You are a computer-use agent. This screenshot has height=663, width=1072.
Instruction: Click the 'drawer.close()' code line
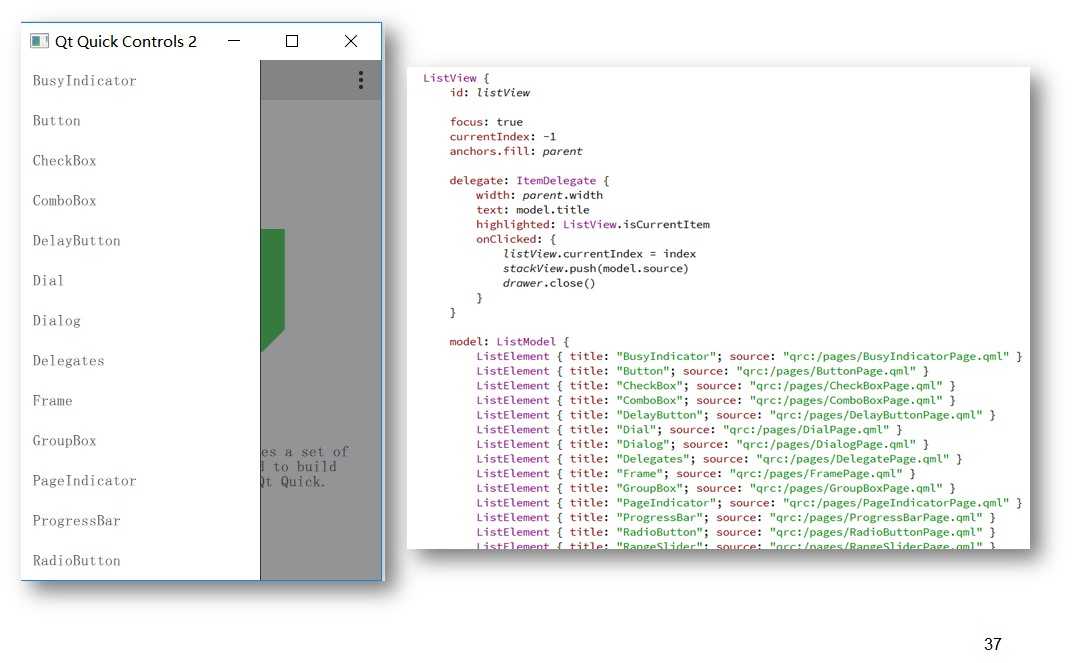pos(549,283)
